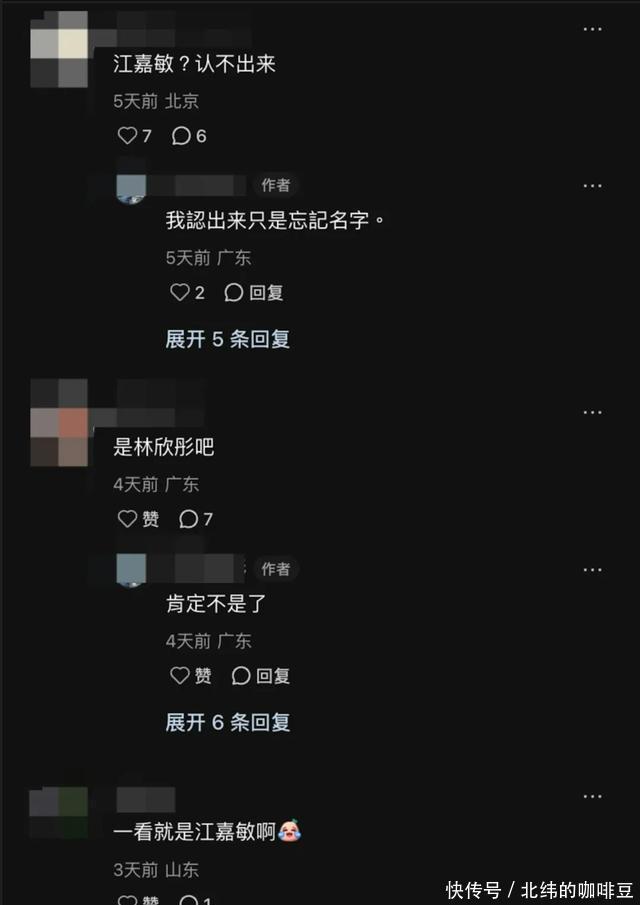Image resolution: width=640 pixels, height=905 pixels.
Task: Open the 7-replies bubble under '是林欣彤吧'
Action: coord(196,519)
